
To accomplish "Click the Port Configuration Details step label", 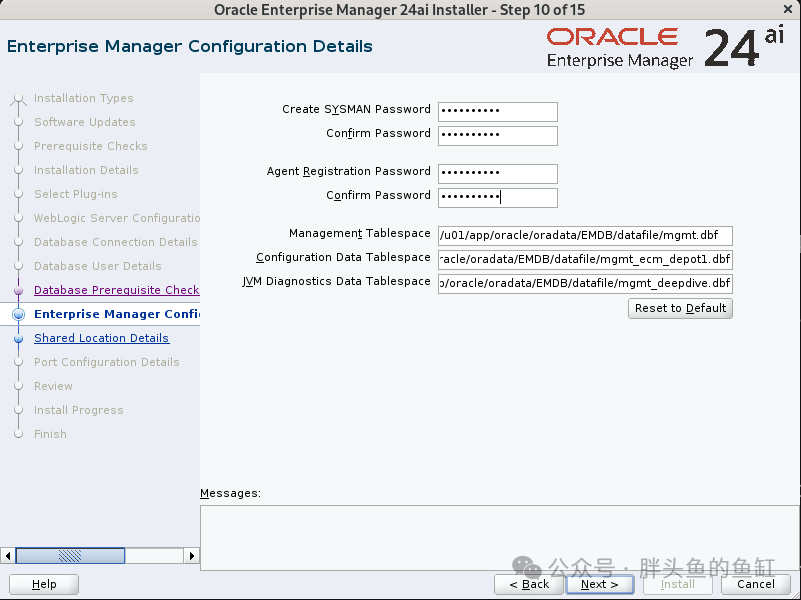I will (x=107, y=362).
